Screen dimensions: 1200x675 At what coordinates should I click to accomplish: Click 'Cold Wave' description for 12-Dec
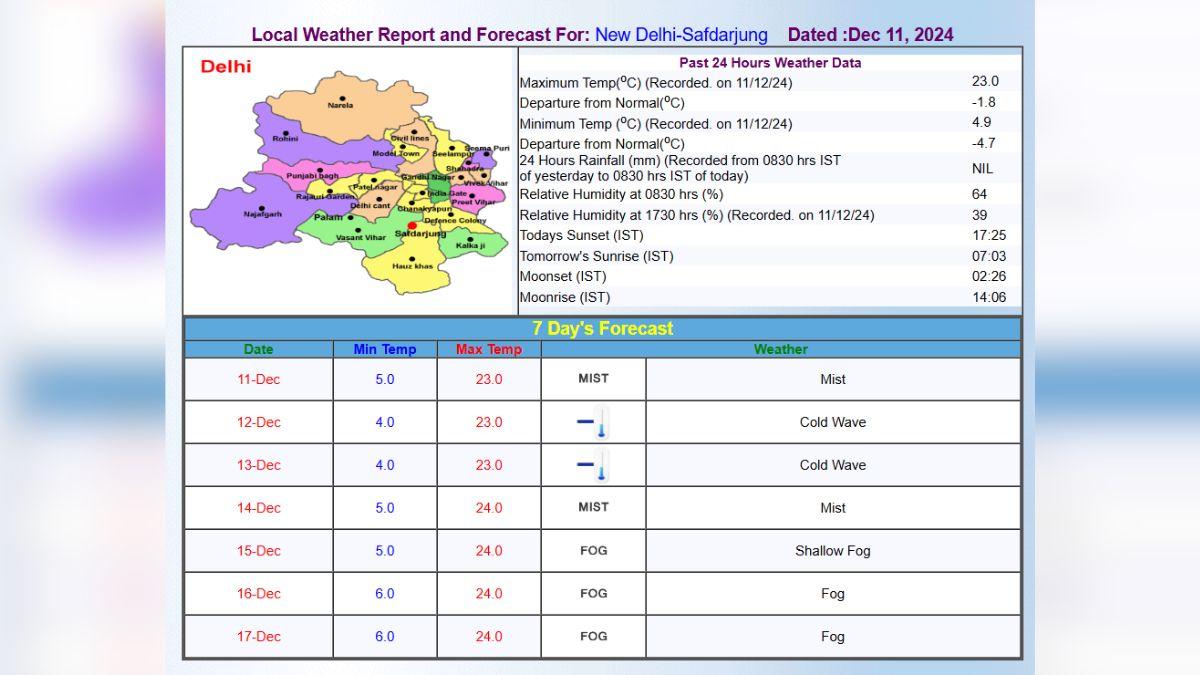[833, 422]
